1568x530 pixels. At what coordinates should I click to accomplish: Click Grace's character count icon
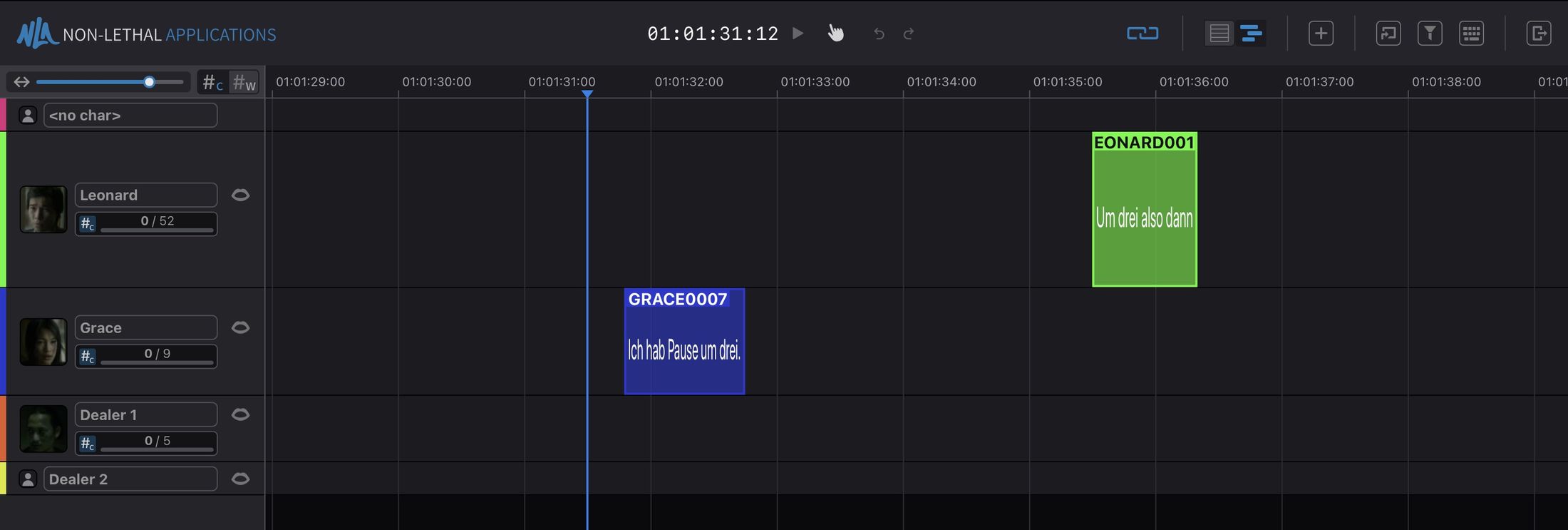[87, 356]
